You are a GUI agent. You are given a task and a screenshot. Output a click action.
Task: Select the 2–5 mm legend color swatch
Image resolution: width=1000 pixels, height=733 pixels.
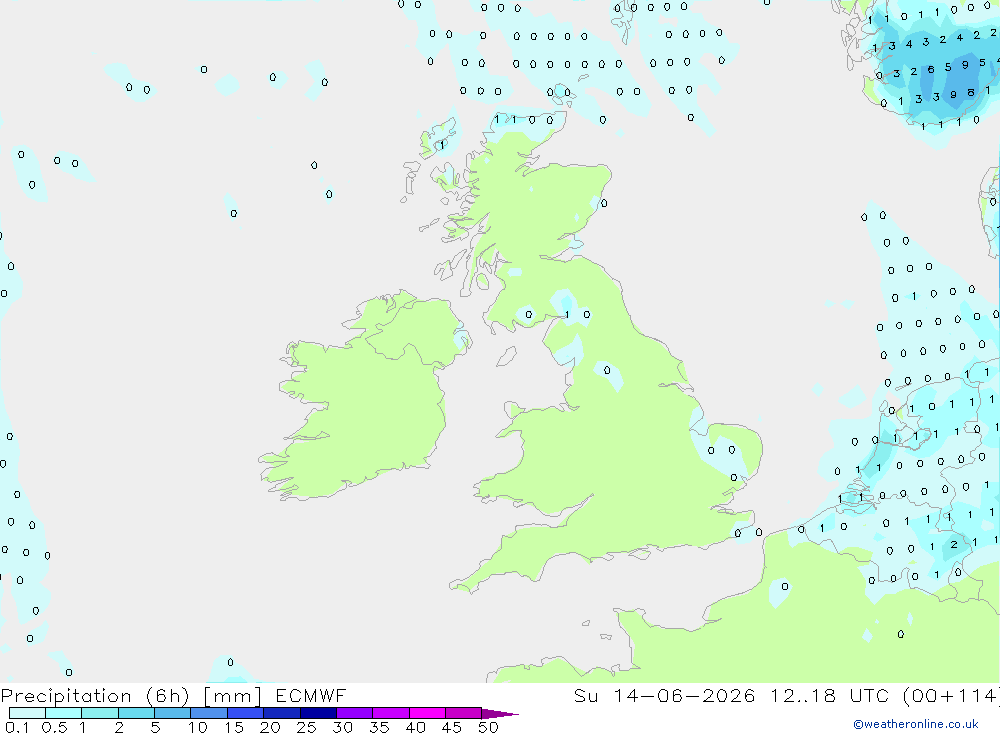click(136, 713)
